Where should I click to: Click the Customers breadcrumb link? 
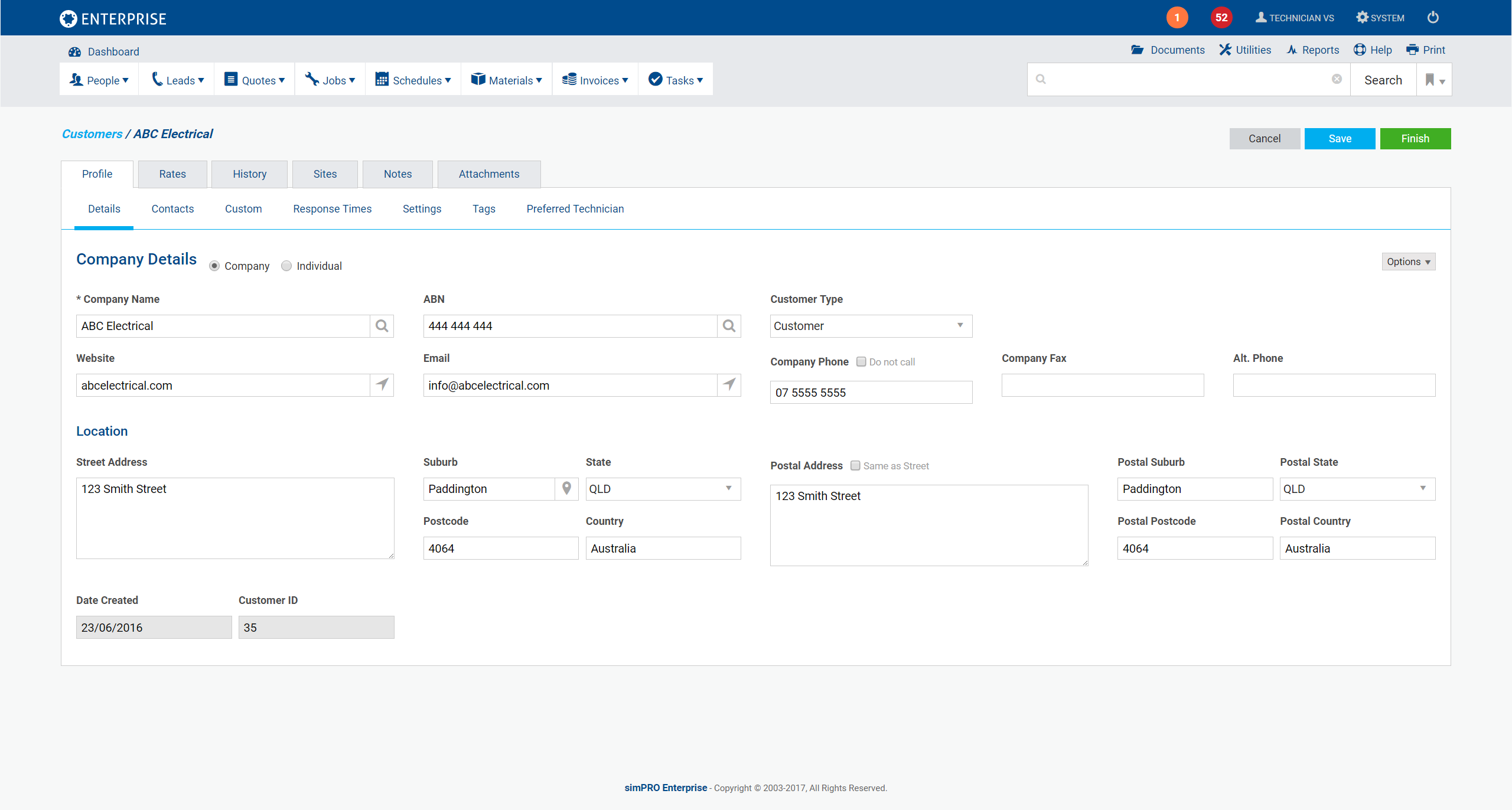point(92,134)
